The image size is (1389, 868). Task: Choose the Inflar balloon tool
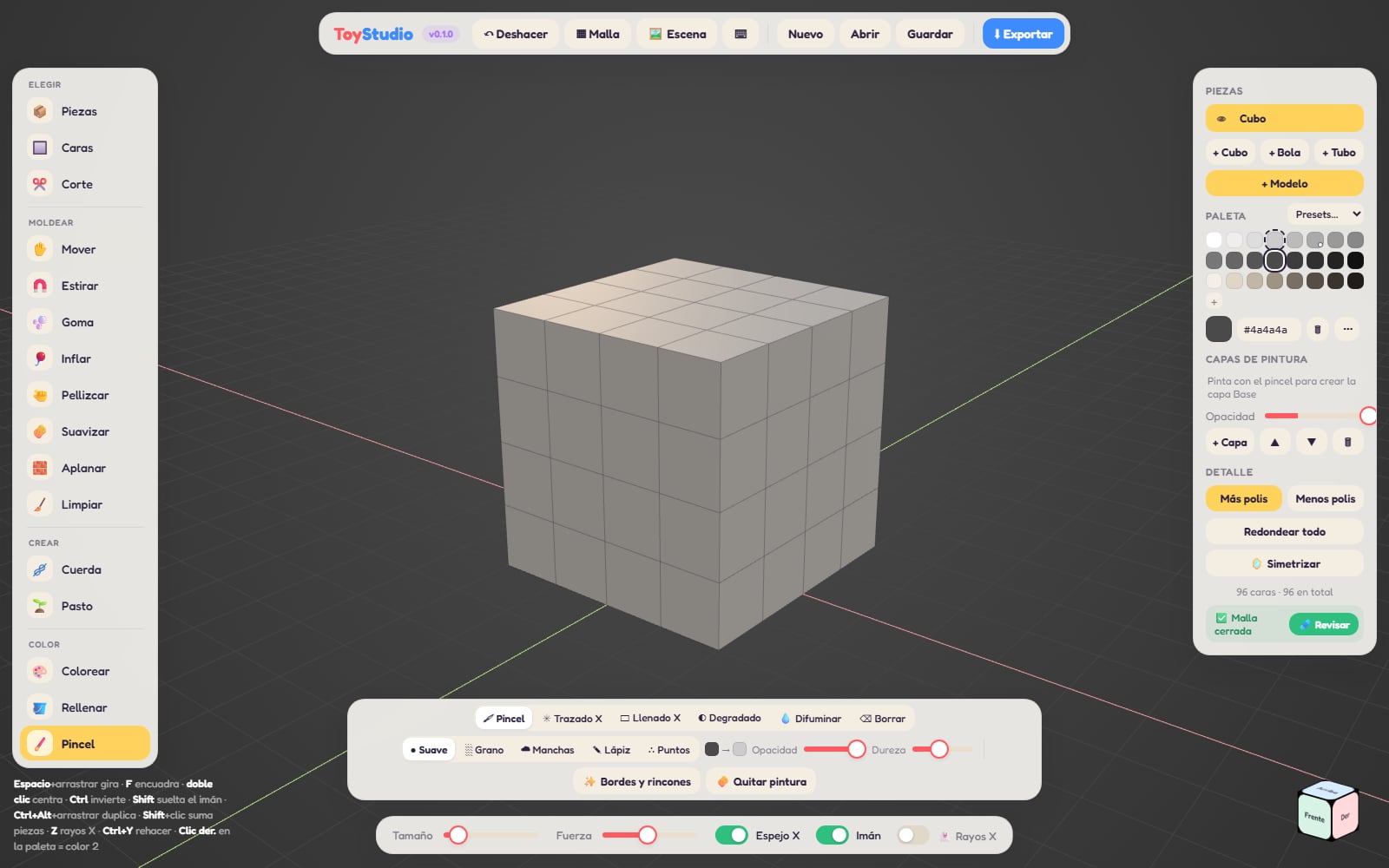pos(84,358)
